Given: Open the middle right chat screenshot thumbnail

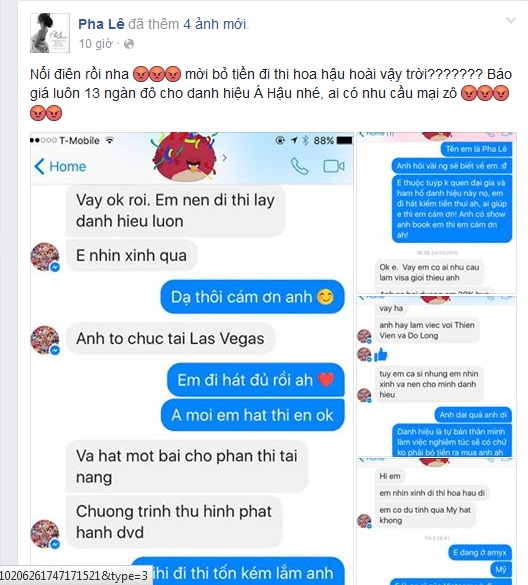Looking at the screenshot, I should [436, 376].
